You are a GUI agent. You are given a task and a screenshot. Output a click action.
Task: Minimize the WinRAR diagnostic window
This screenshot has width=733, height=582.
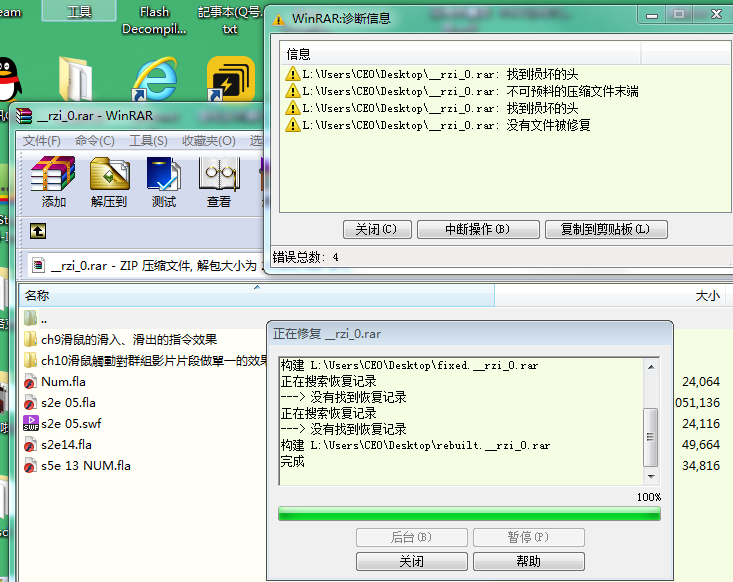coord(652,15)
